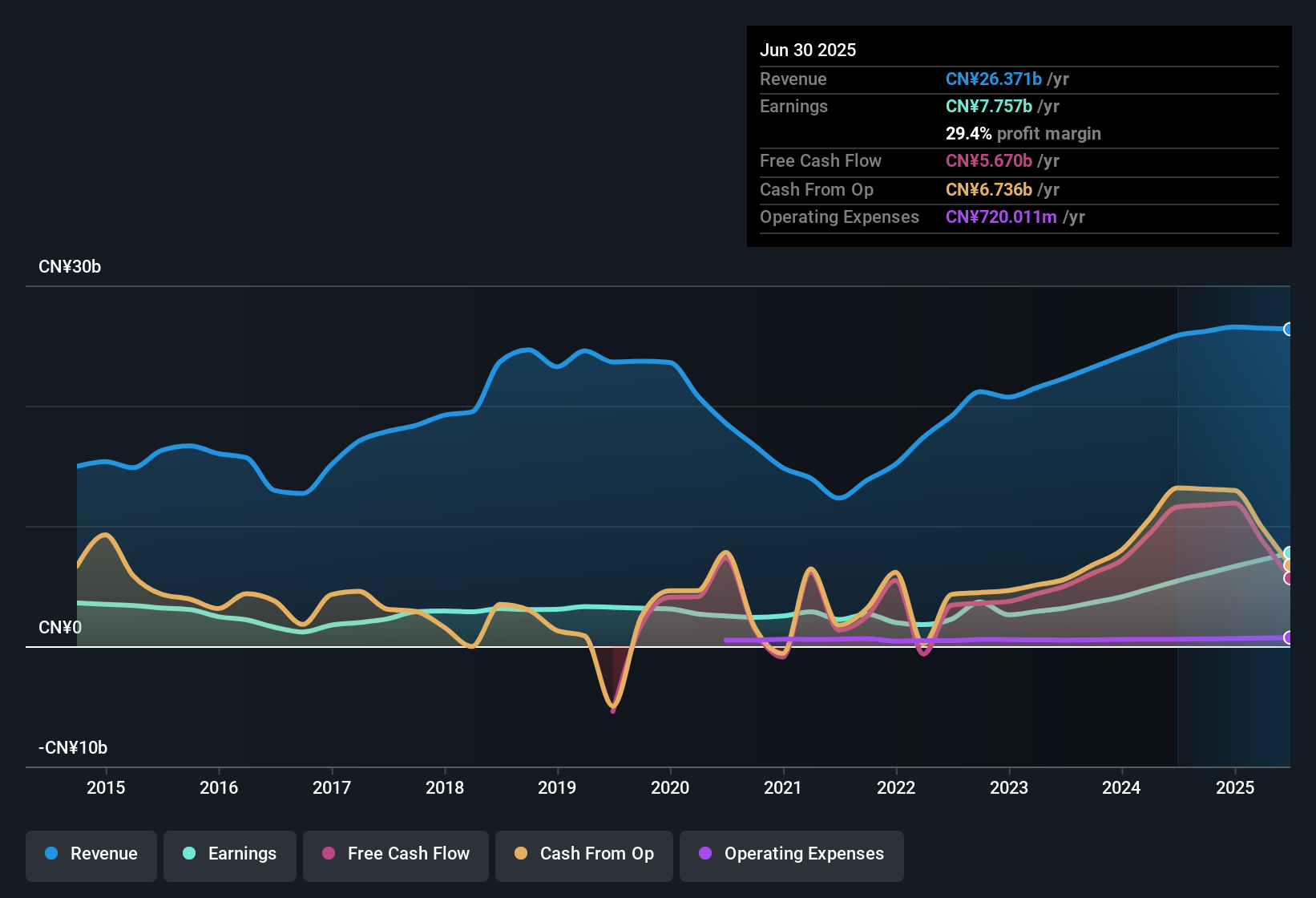Click the teal Earnings legend dot icon
Viewport: 1316px width, 898px height.
tap(188, 854)
